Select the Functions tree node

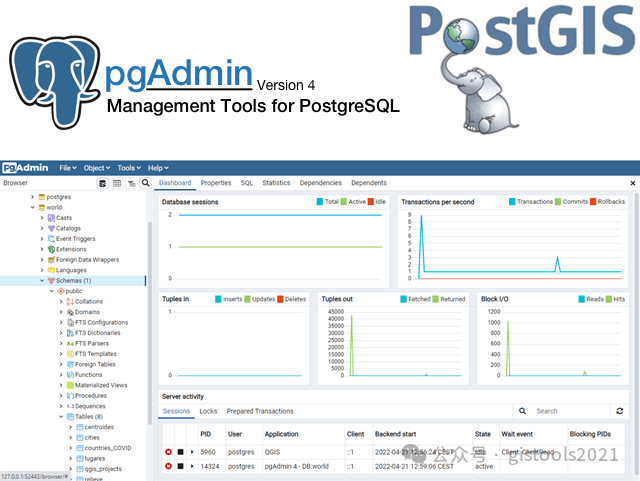coord(89,375)
